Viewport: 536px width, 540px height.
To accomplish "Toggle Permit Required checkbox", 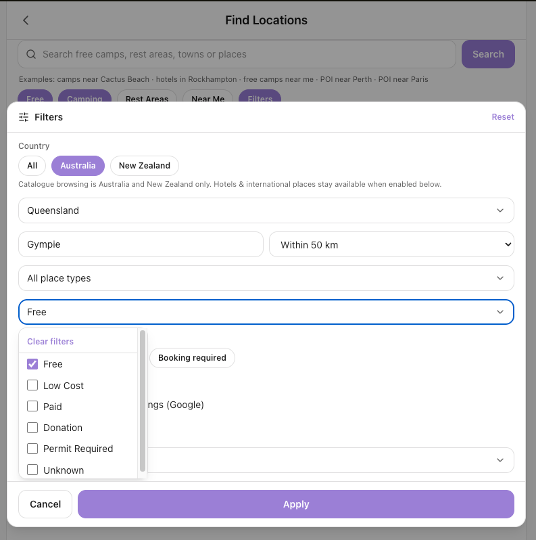I will 32,448.
